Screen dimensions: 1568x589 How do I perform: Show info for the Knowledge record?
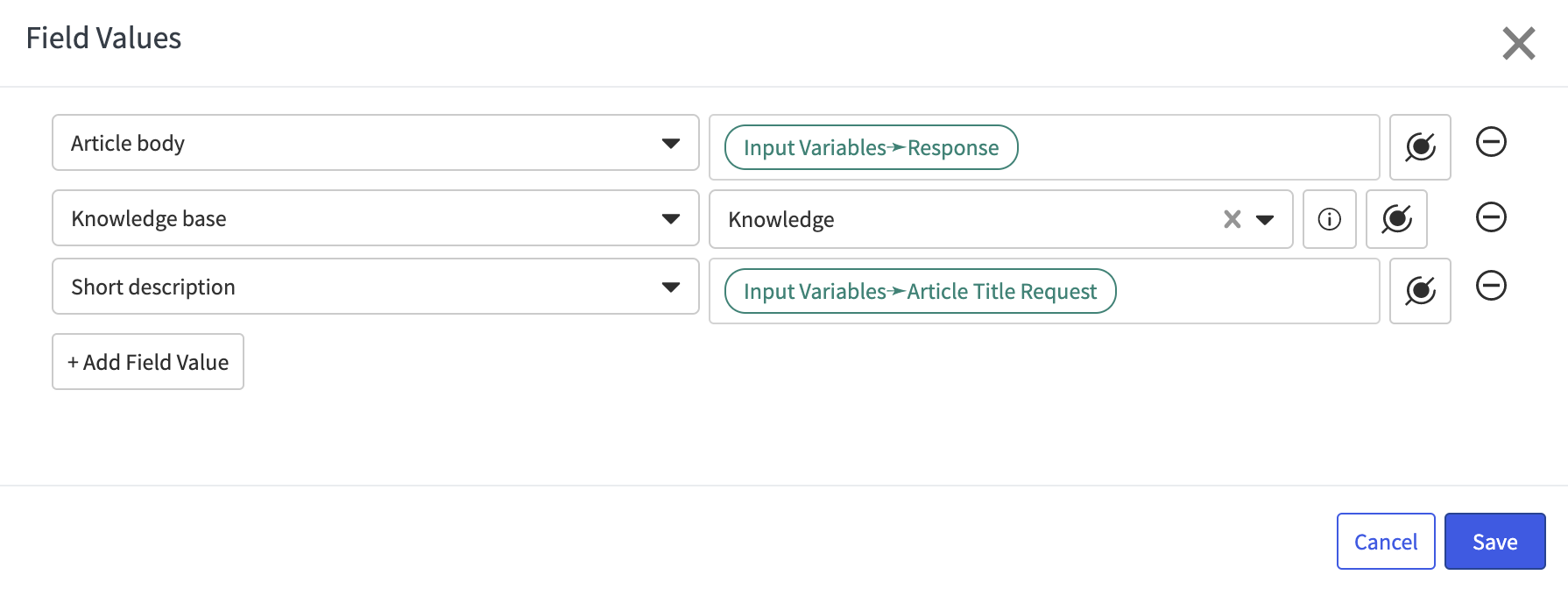click(1329, 219)
